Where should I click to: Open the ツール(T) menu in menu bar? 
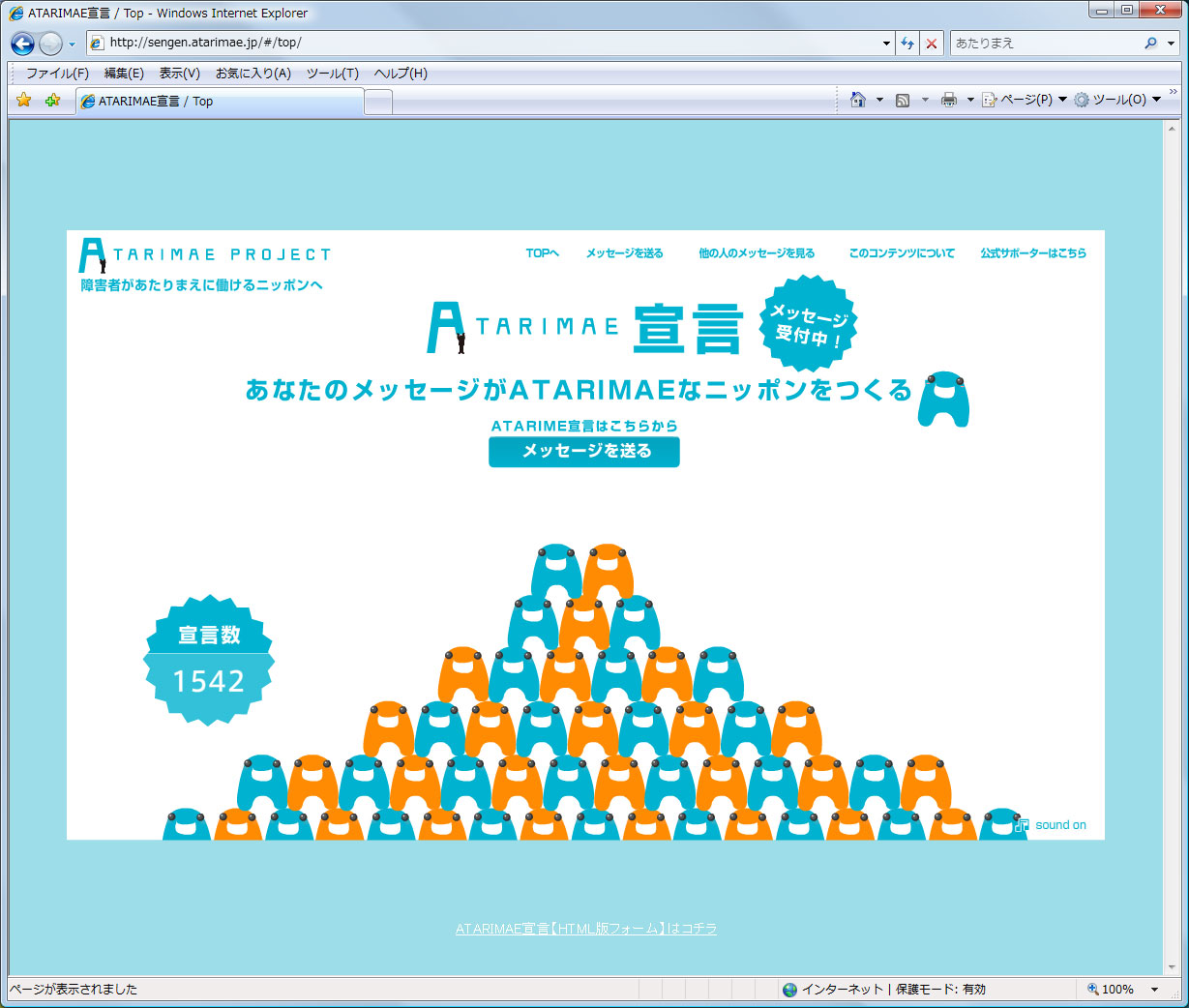coord(332,74)
